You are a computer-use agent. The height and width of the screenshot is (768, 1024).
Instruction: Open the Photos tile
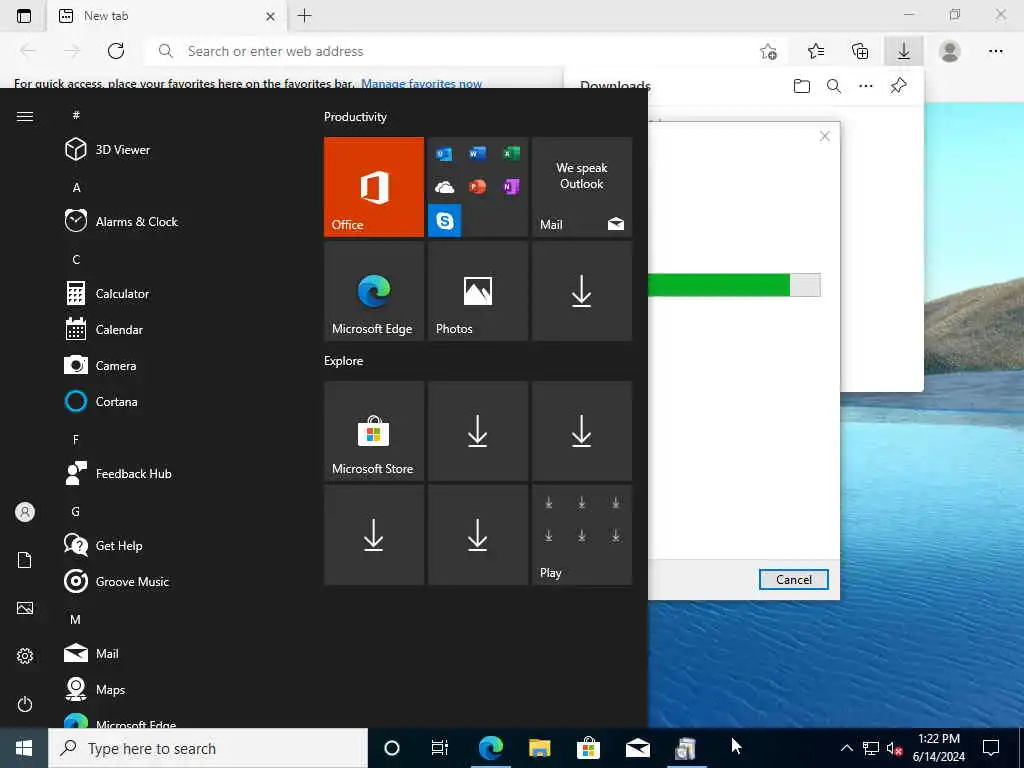(x=477, y=291)
